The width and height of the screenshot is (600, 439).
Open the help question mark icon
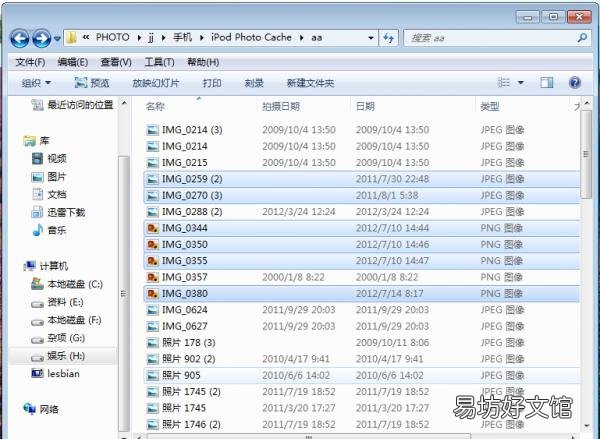tap(575, 83)
